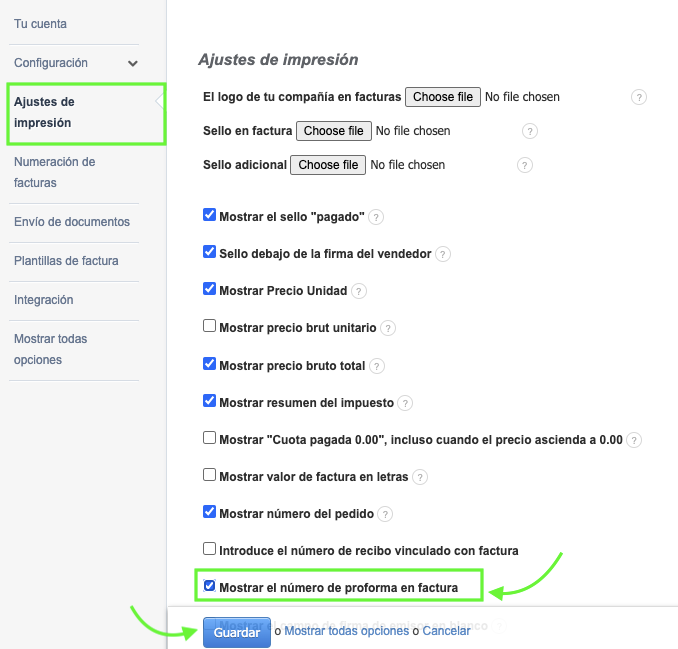Uncheck Mostrar el sello "pagado" checkbox
678x649 pixels.
pos(209,215)
